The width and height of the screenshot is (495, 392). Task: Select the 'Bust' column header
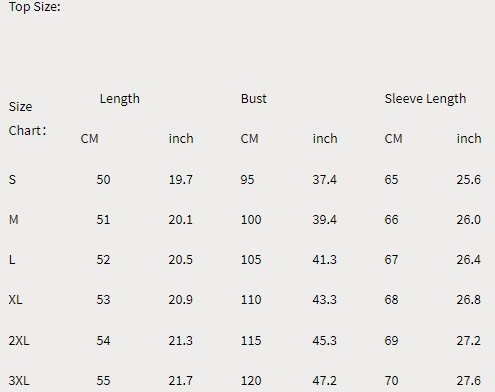tap(254, 99)
